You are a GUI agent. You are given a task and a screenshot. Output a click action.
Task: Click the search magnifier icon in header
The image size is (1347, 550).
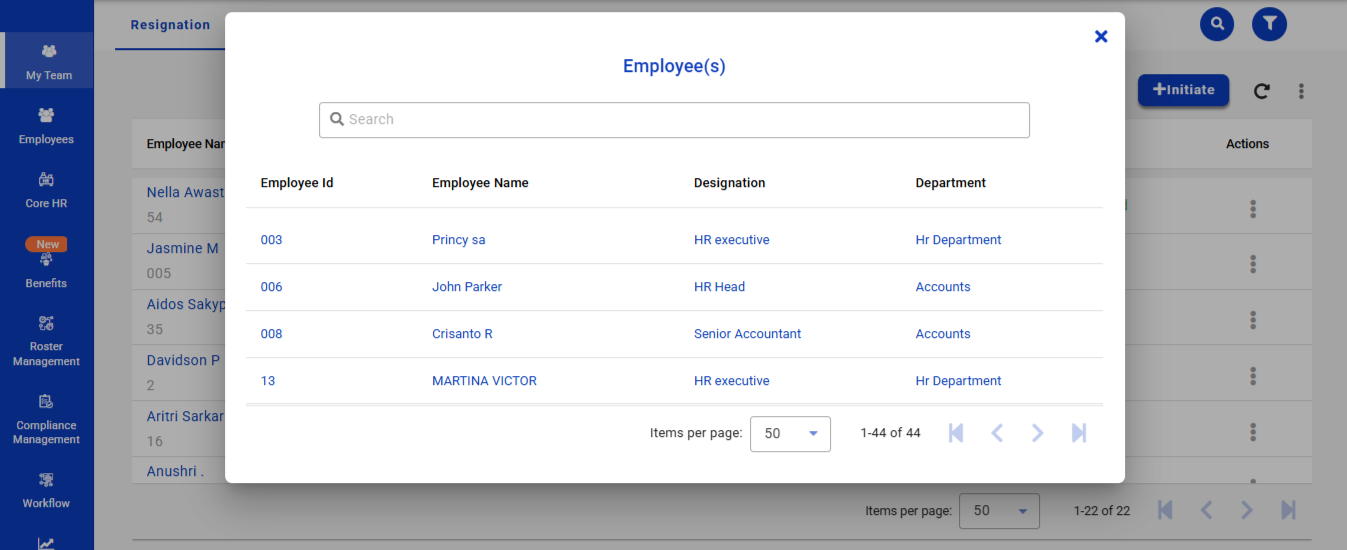[1216, 24]
